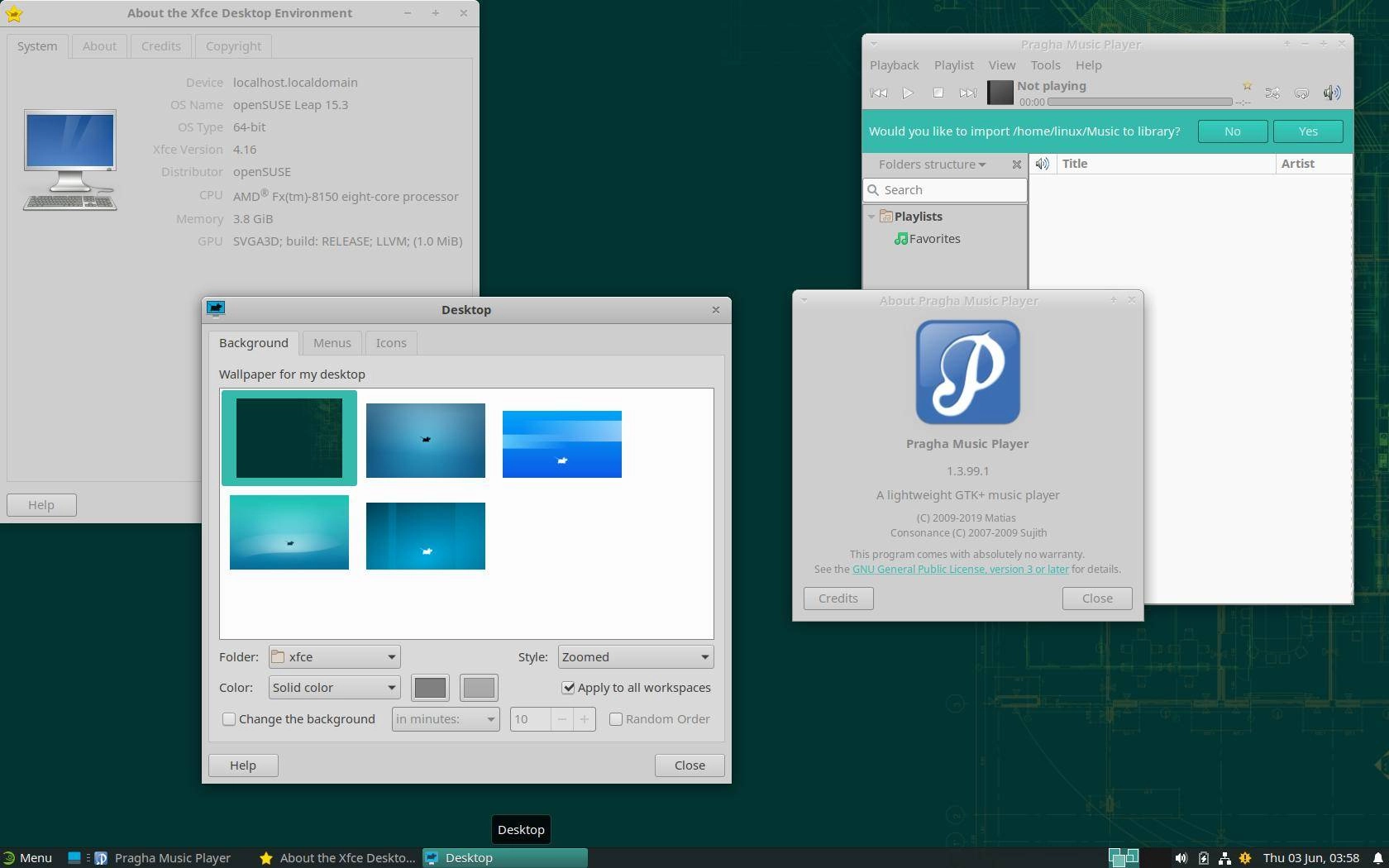Click the first dark gray color swatch

point(430,688)
